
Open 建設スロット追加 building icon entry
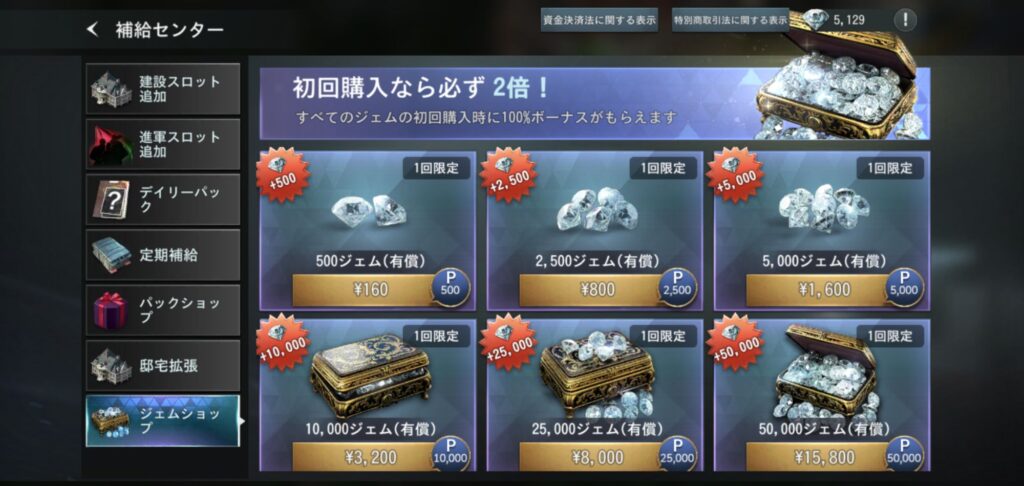pyautogui.click(x=111, y=89)
